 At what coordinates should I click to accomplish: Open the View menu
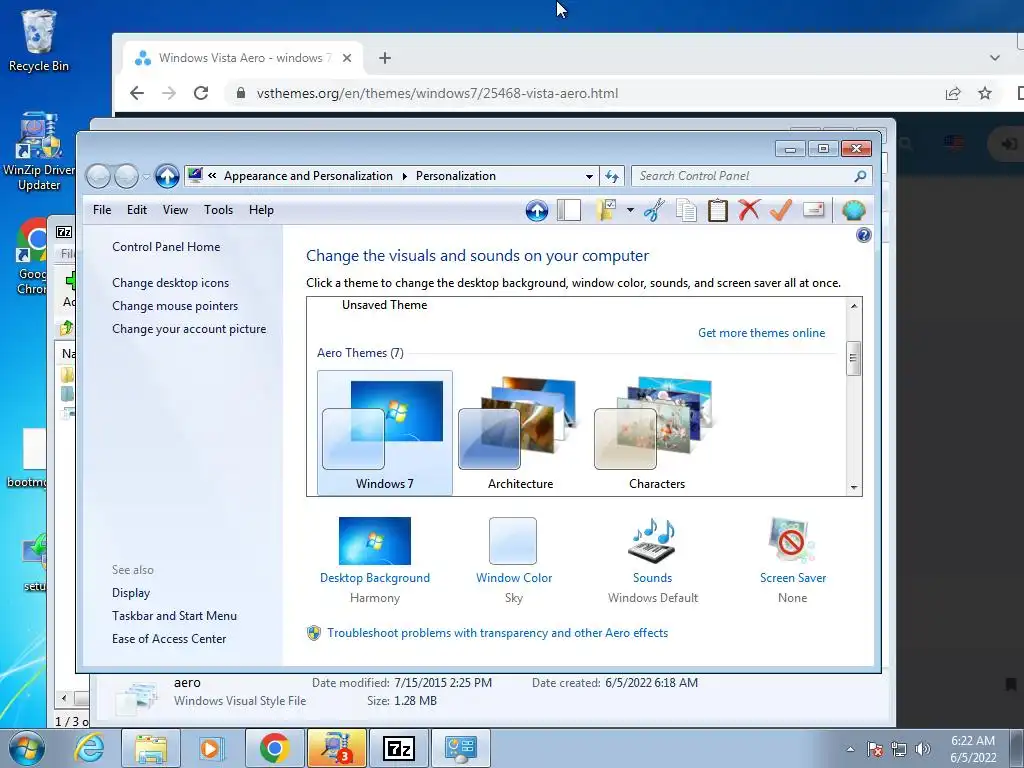(x=175, y=210)
